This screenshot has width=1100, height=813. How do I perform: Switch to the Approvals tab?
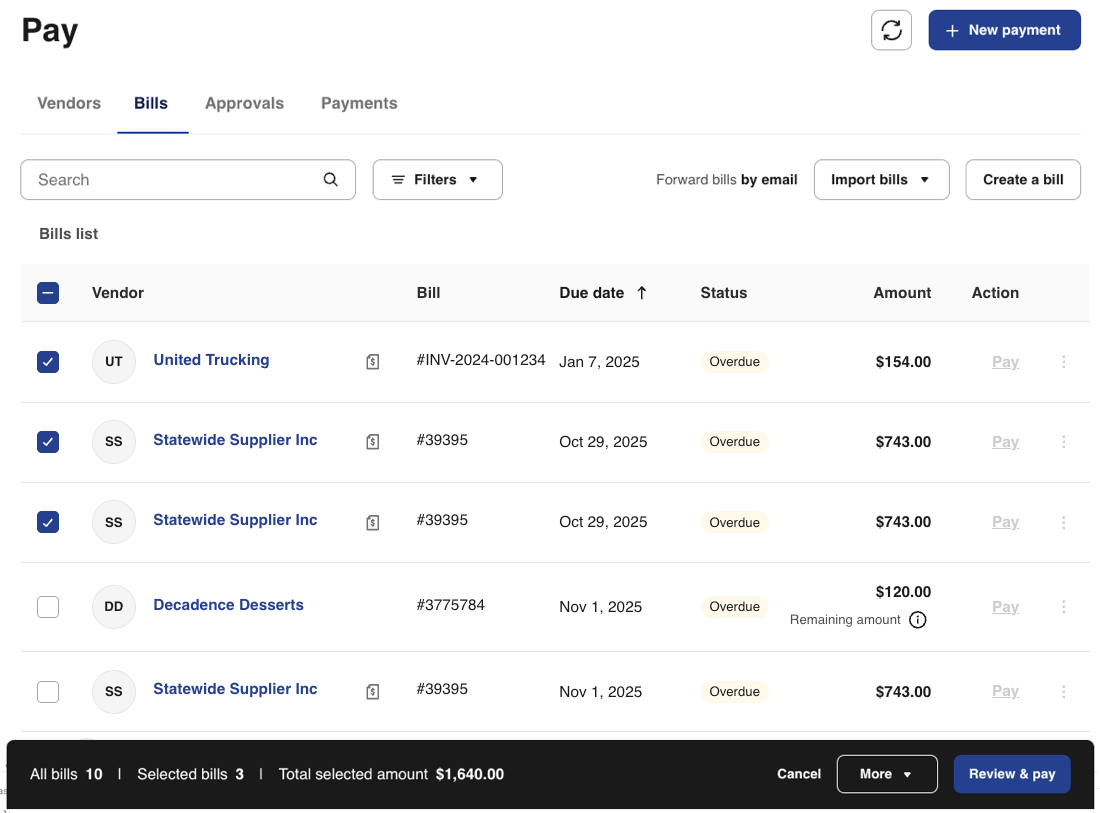[244, 103]
